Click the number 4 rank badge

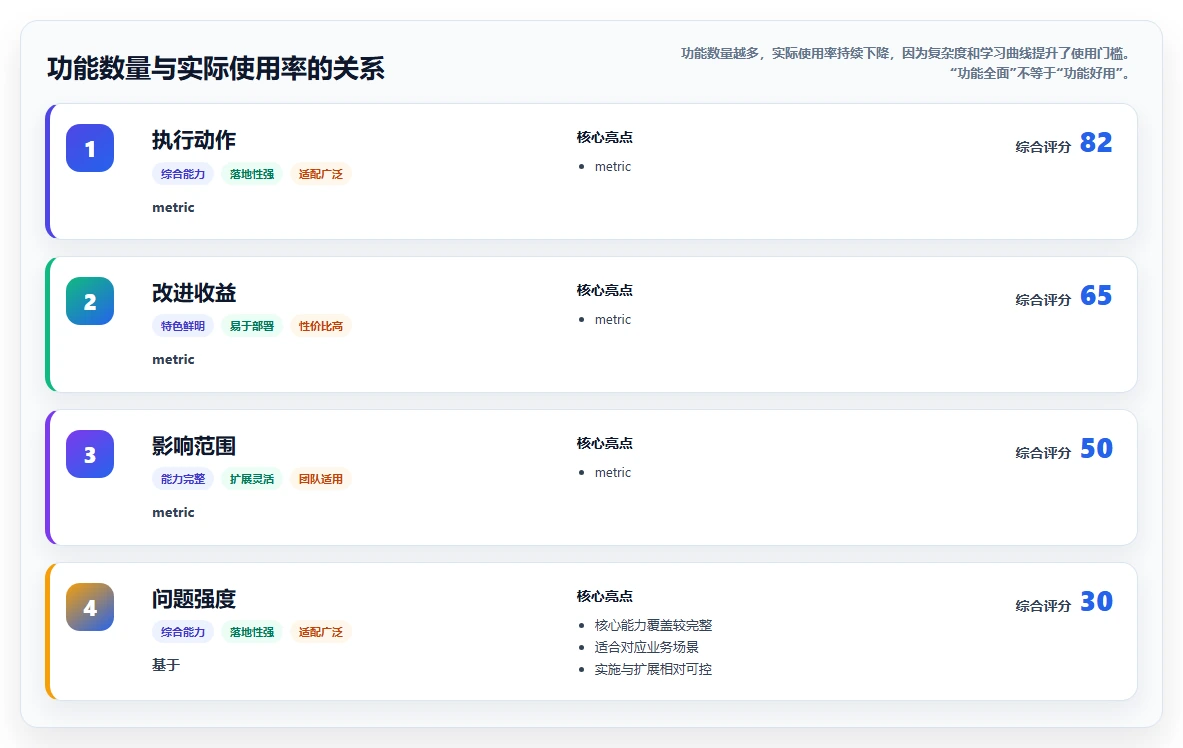90,607
